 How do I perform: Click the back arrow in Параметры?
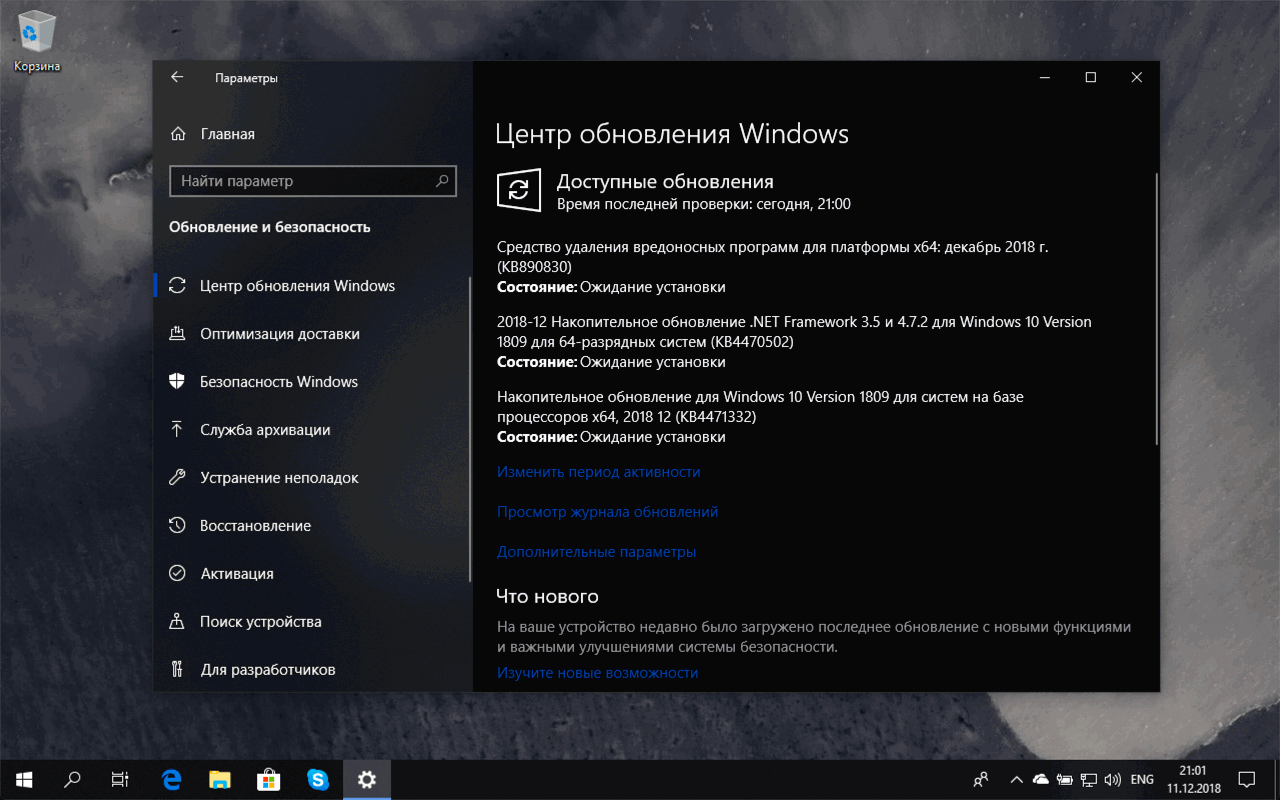tap(176, 77)
